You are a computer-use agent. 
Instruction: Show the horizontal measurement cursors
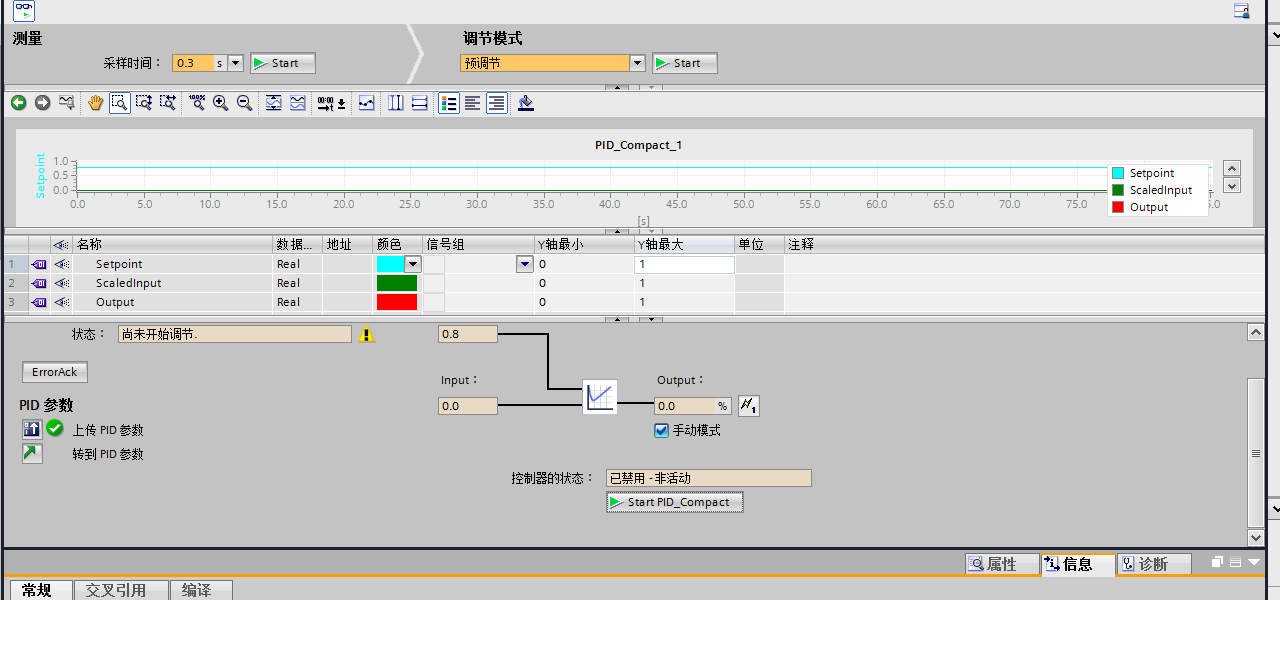click(x=420, y=103)
